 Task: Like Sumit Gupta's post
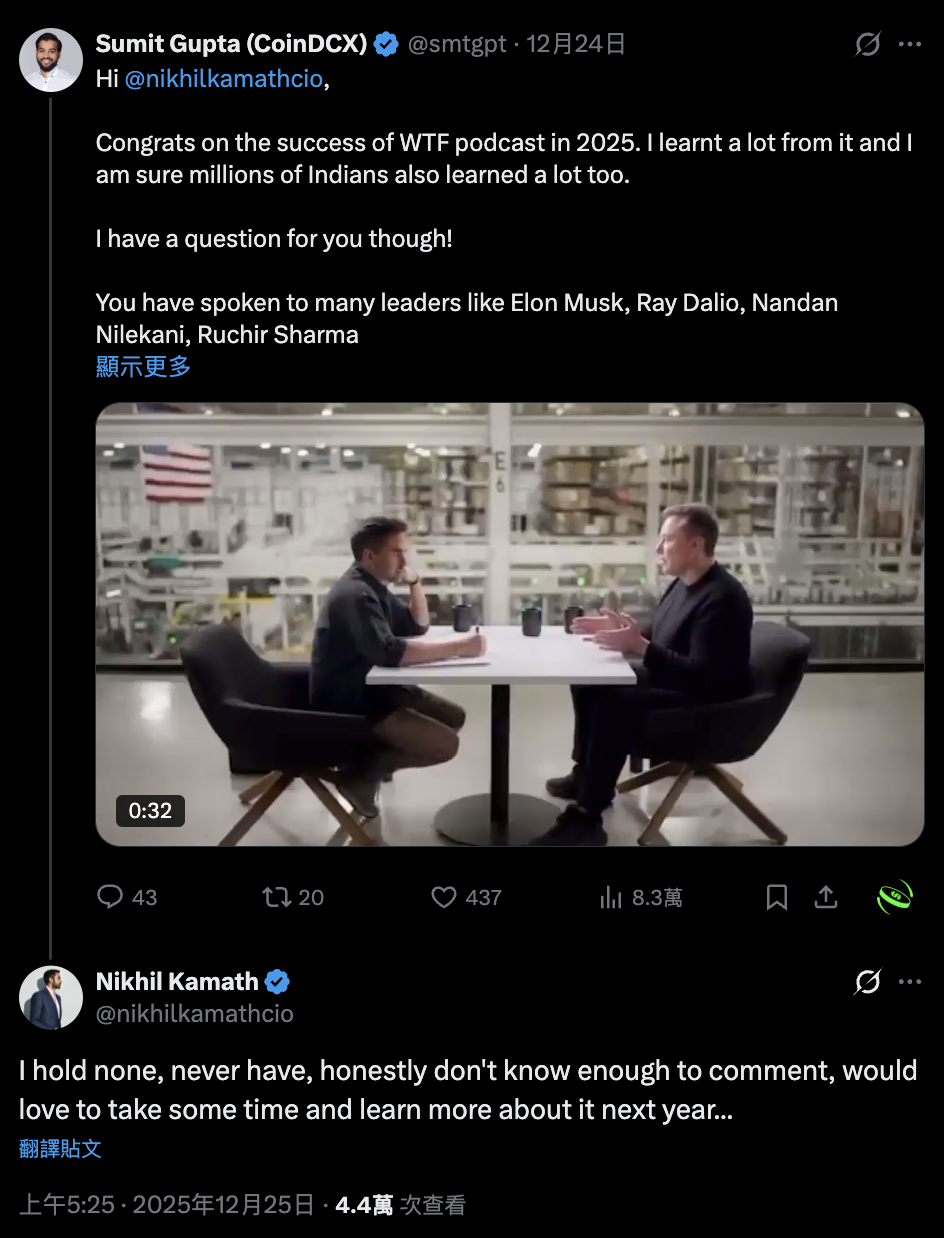(444, 897)
